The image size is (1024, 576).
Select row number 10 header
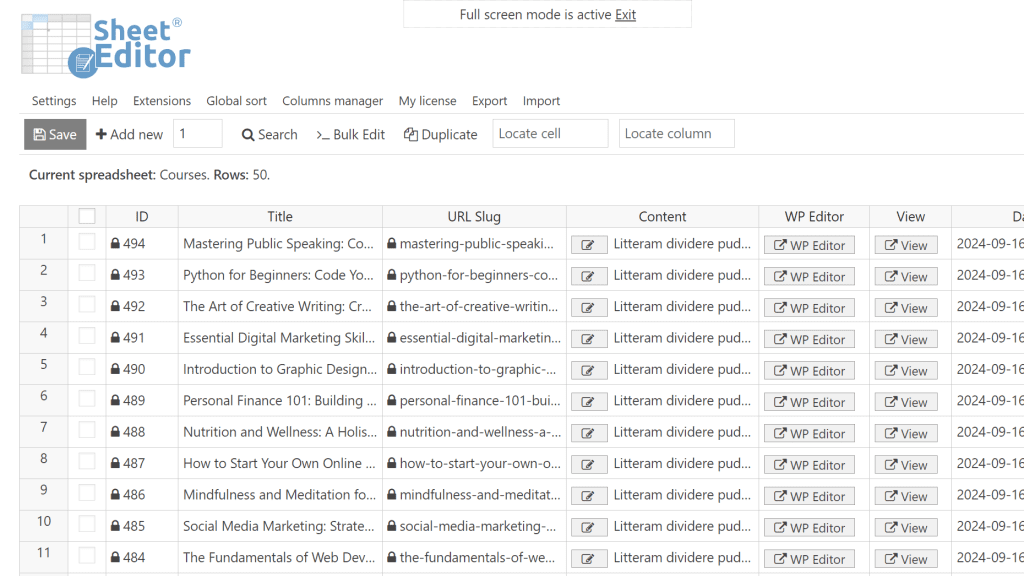pyautogui.click(x=44, y=526)
